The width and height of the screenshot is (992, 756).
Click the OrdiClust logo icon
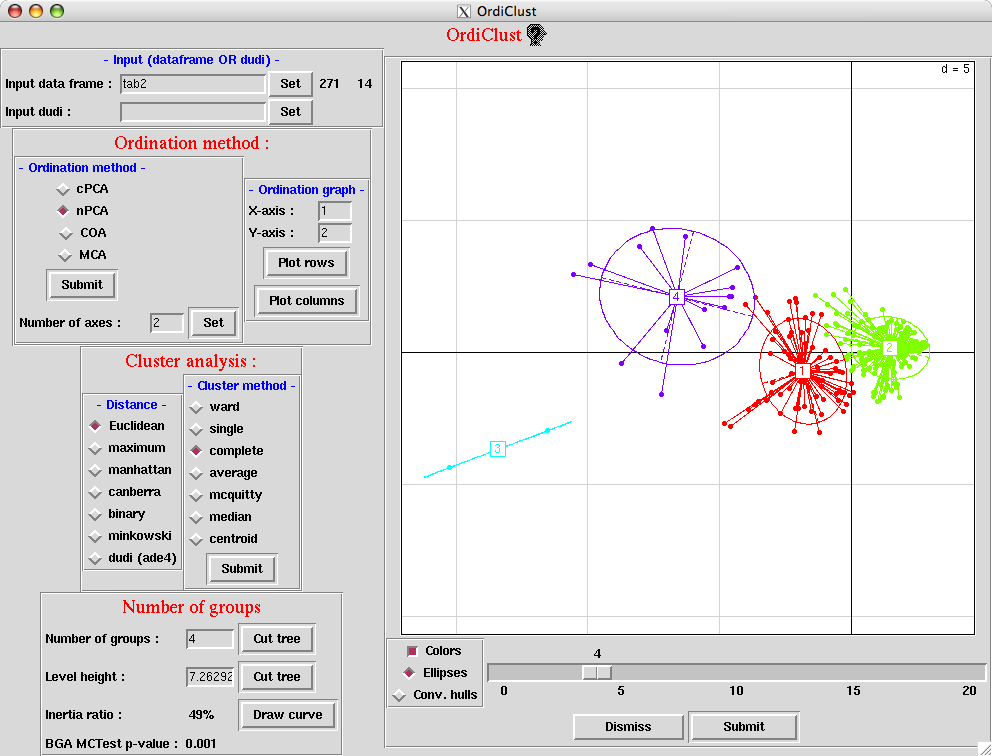pyautogui.click(x=536, y=35)
